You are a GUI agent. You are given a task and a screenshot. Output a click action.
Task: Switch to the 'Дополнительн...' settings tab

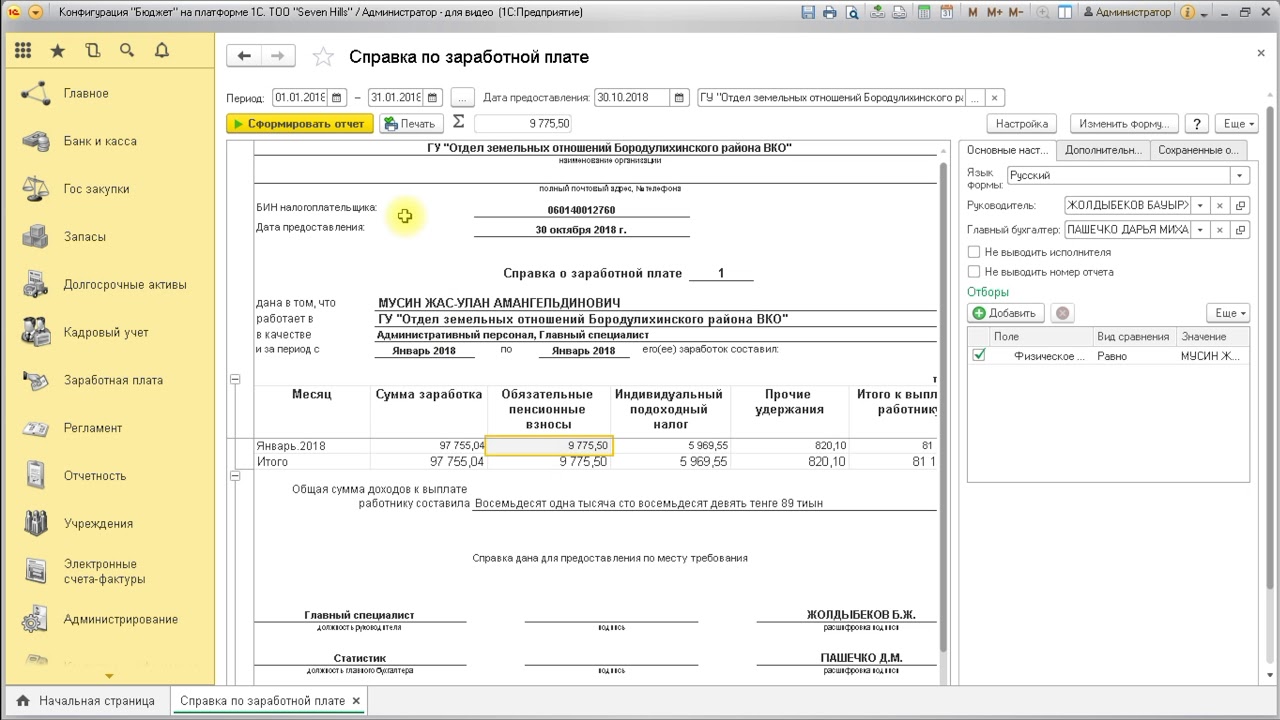click(x=1103, y=150)
